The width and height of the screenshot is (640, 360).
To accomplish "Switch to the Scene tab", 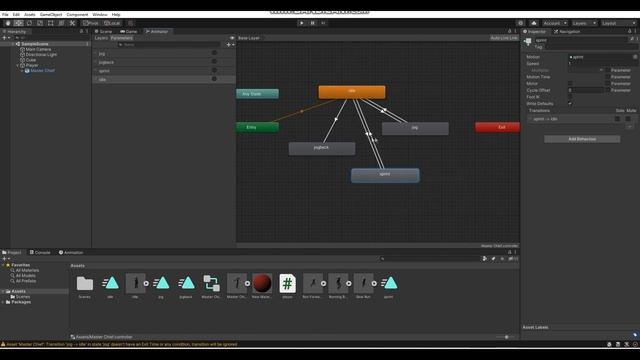I will (104, 31).
